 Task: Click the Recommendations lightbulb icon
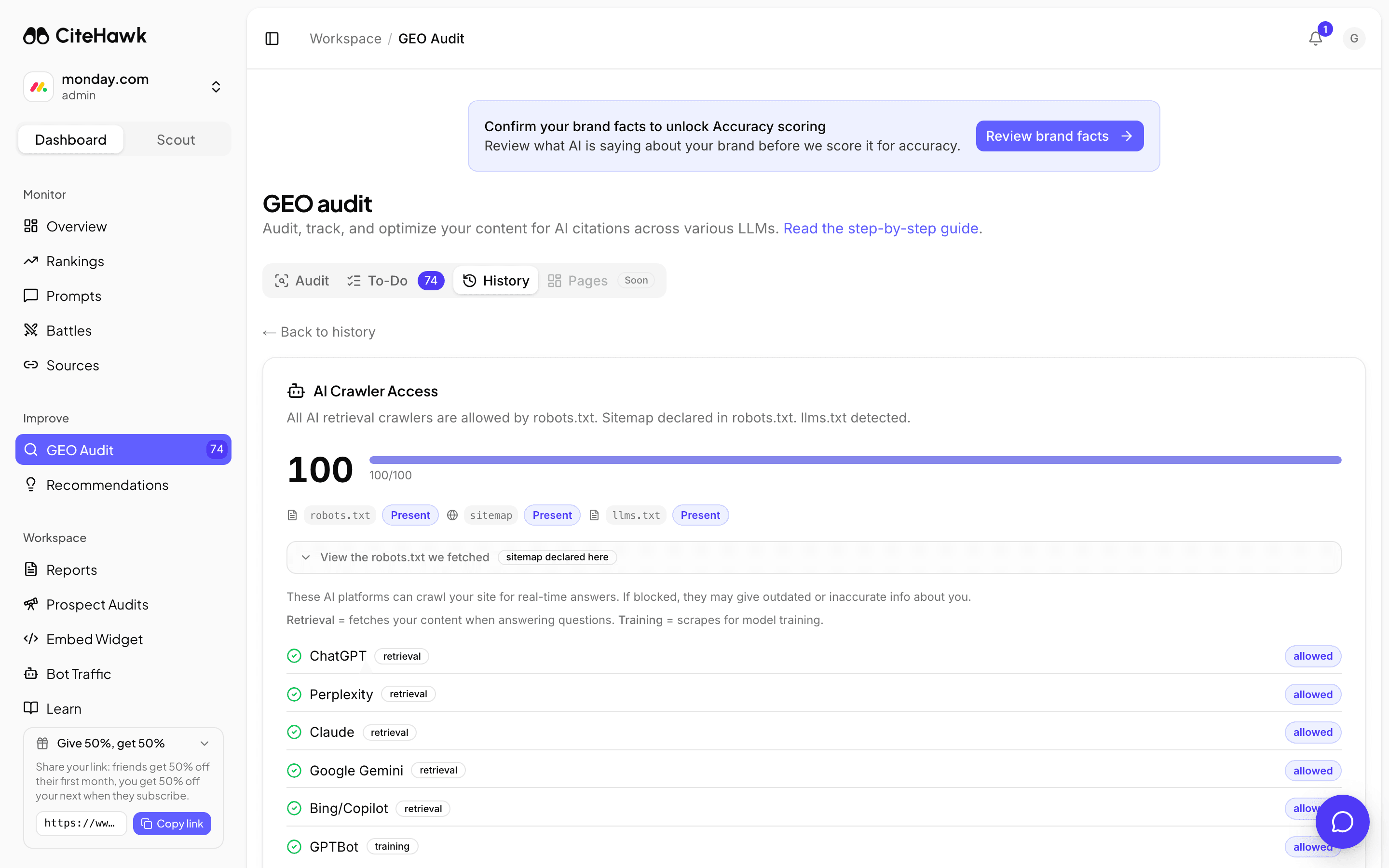click(x=31, y=485)
